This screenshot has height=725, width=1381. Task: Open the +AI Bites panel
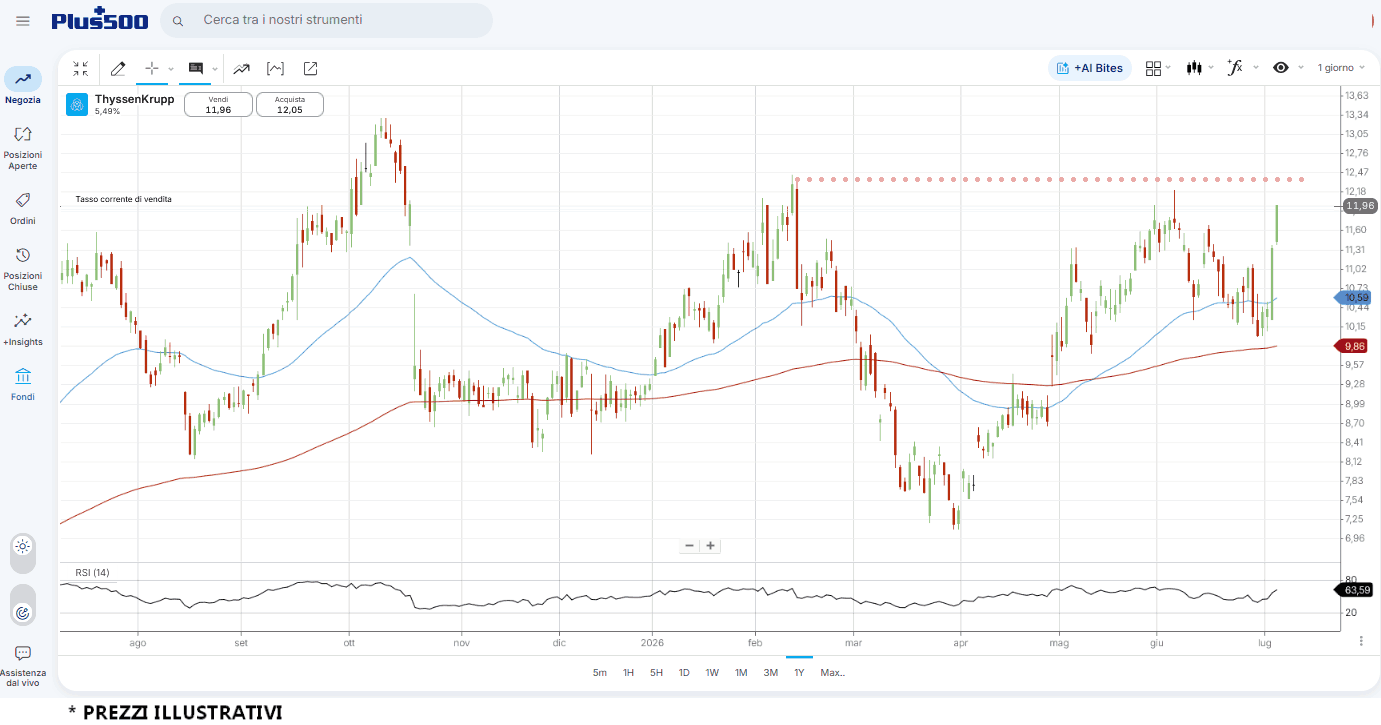1089,68
